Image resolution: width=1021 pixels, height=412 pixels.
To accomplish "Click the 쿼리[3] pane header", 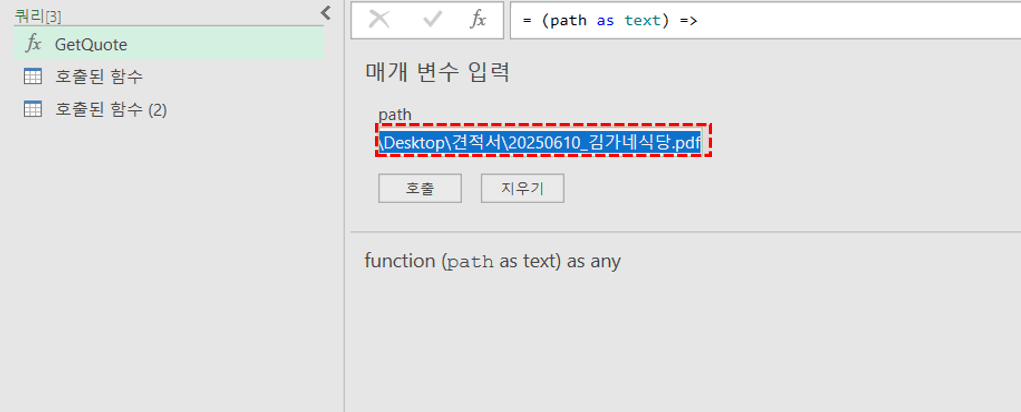I will (x=38, y=17).
